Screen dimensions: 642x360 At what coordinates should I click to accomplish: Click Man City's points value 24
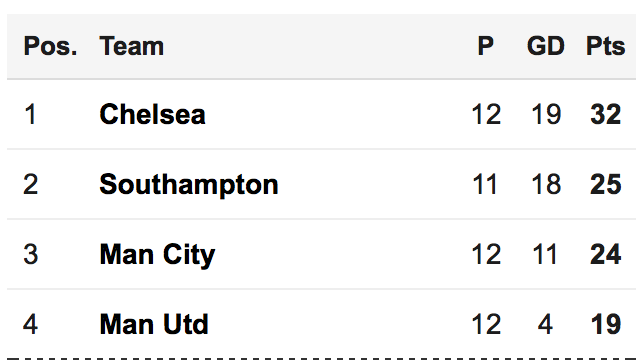[x=606, y=254]
